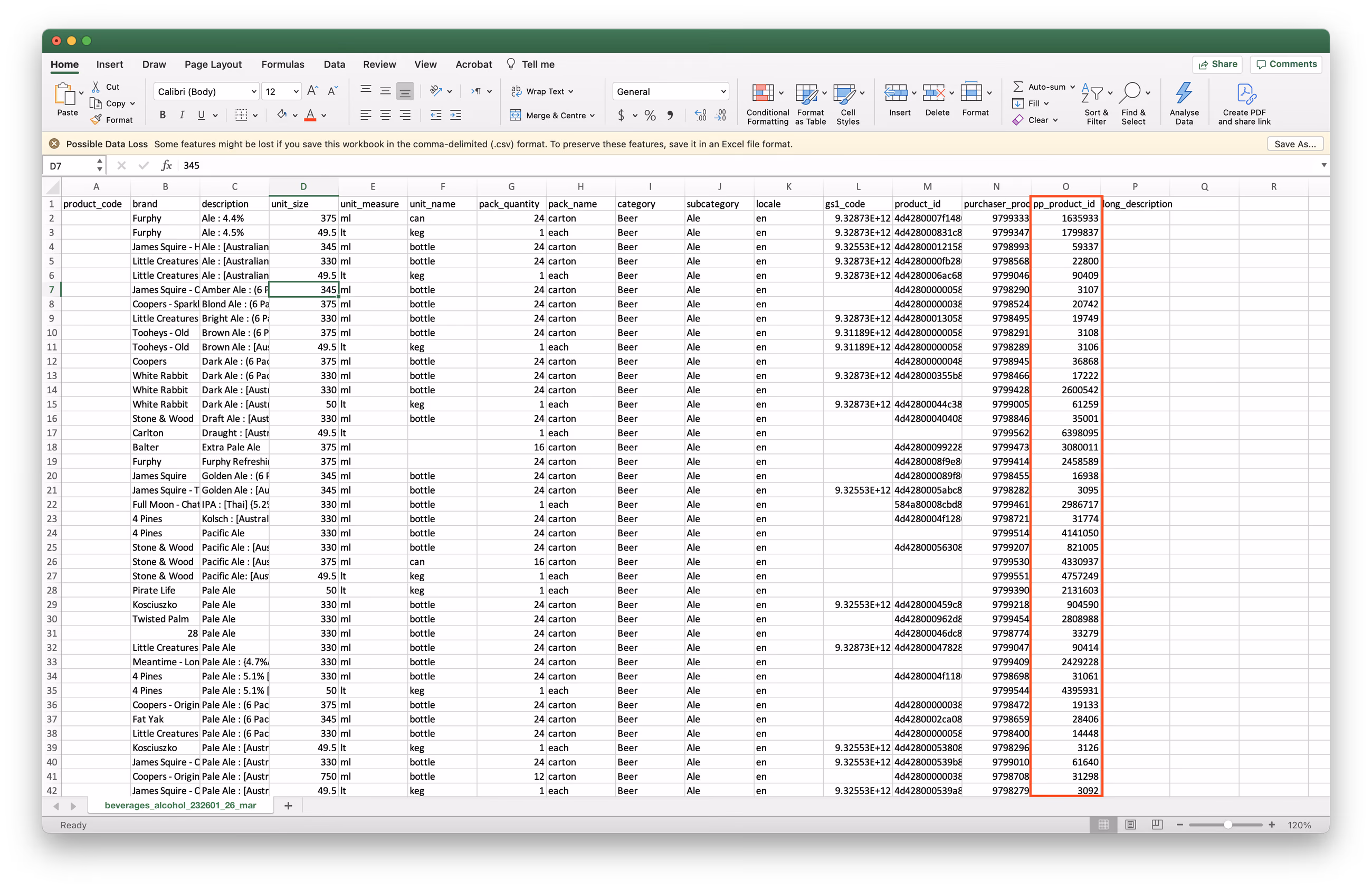
Task: Click the comma style icon
Action: (x=670, y=115)
